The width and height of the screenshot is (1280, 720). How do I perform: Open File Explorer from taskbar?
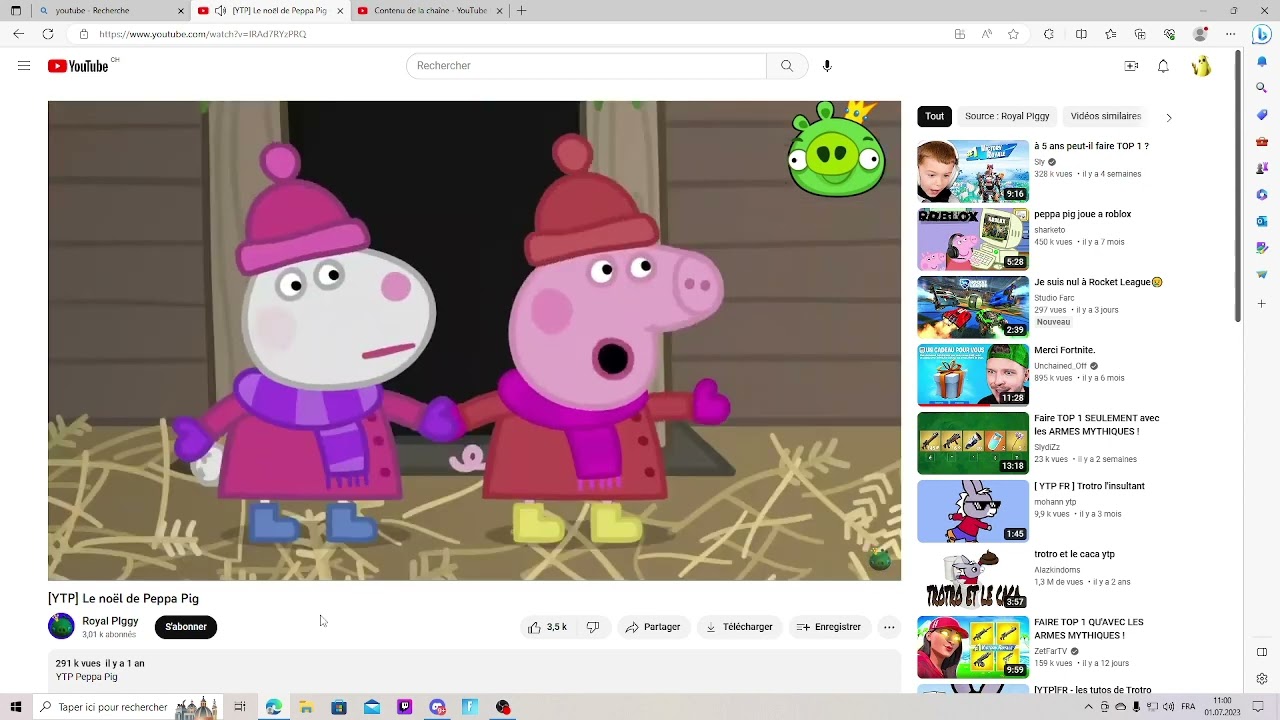pos(306,707)
